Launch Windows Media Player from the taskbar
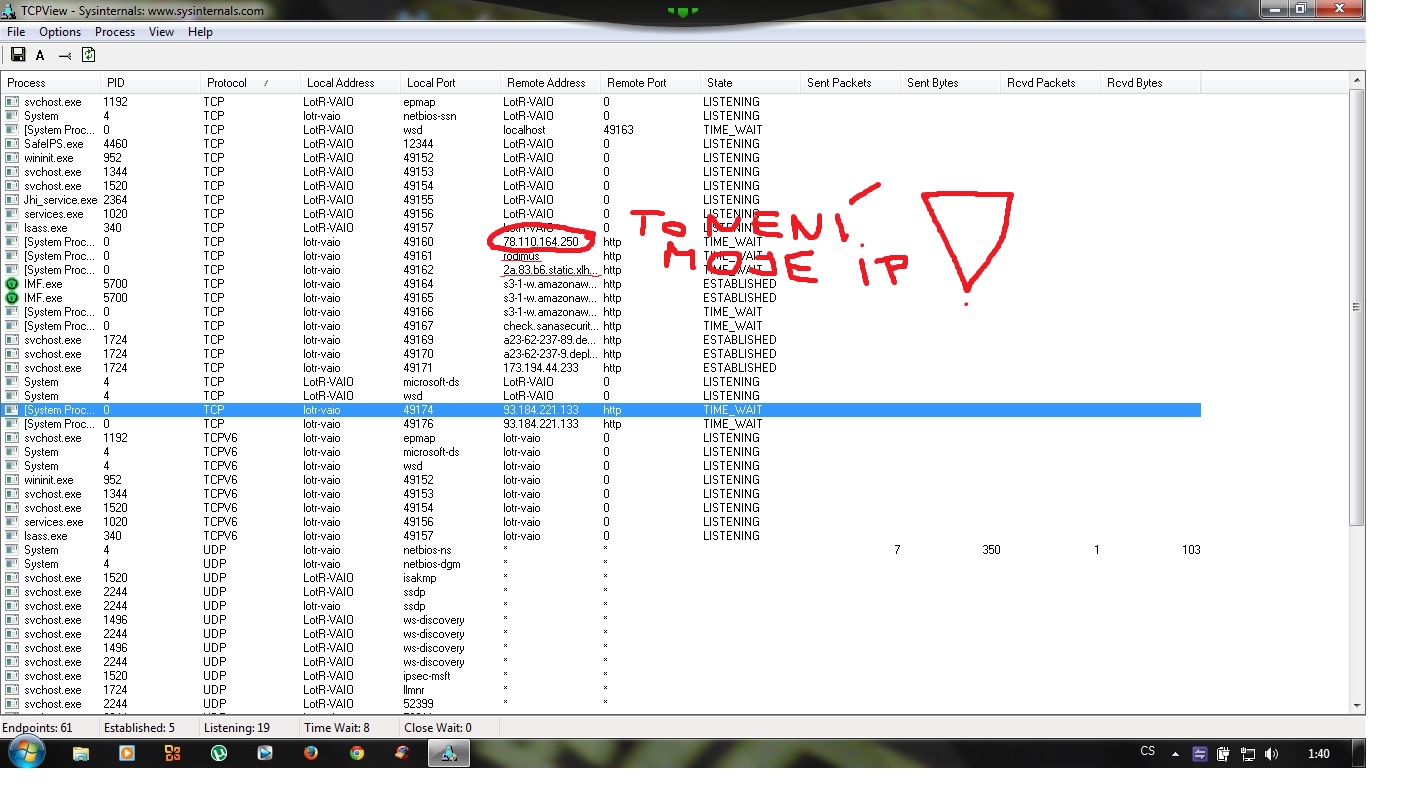 pos(127,754)
